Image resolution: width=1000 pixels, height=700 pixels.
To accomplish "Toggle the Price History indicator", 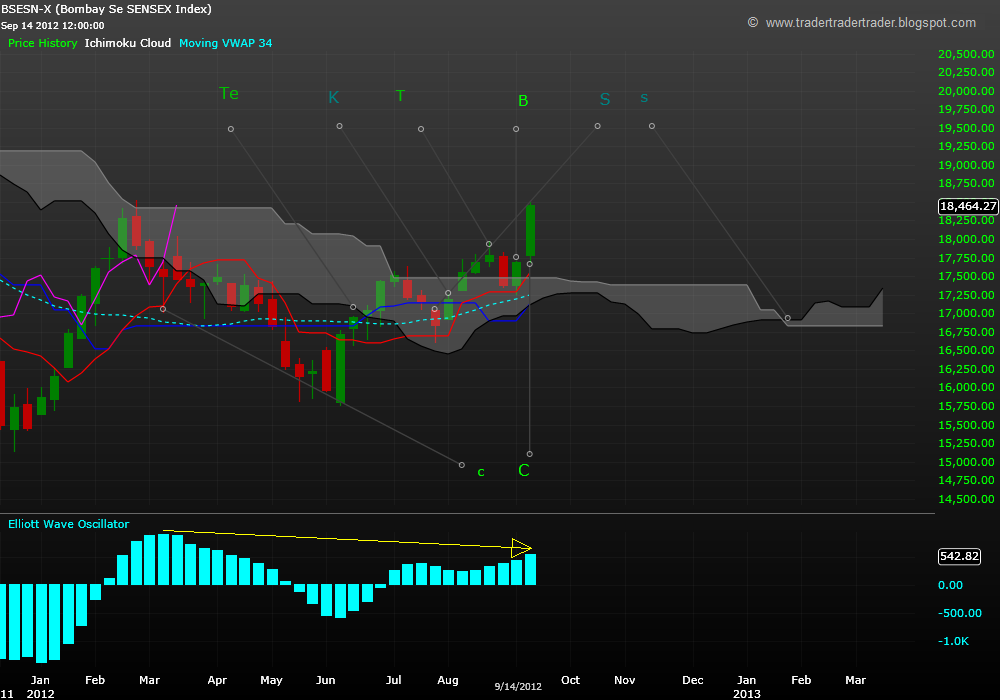I will tap(42, 43).
